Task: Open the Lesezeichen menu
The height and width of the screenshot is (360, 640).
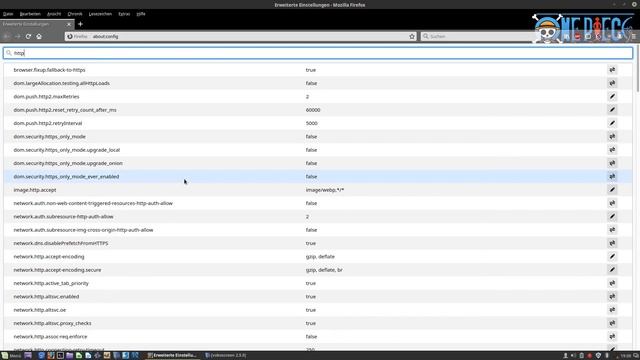Action: coord(100,14)
